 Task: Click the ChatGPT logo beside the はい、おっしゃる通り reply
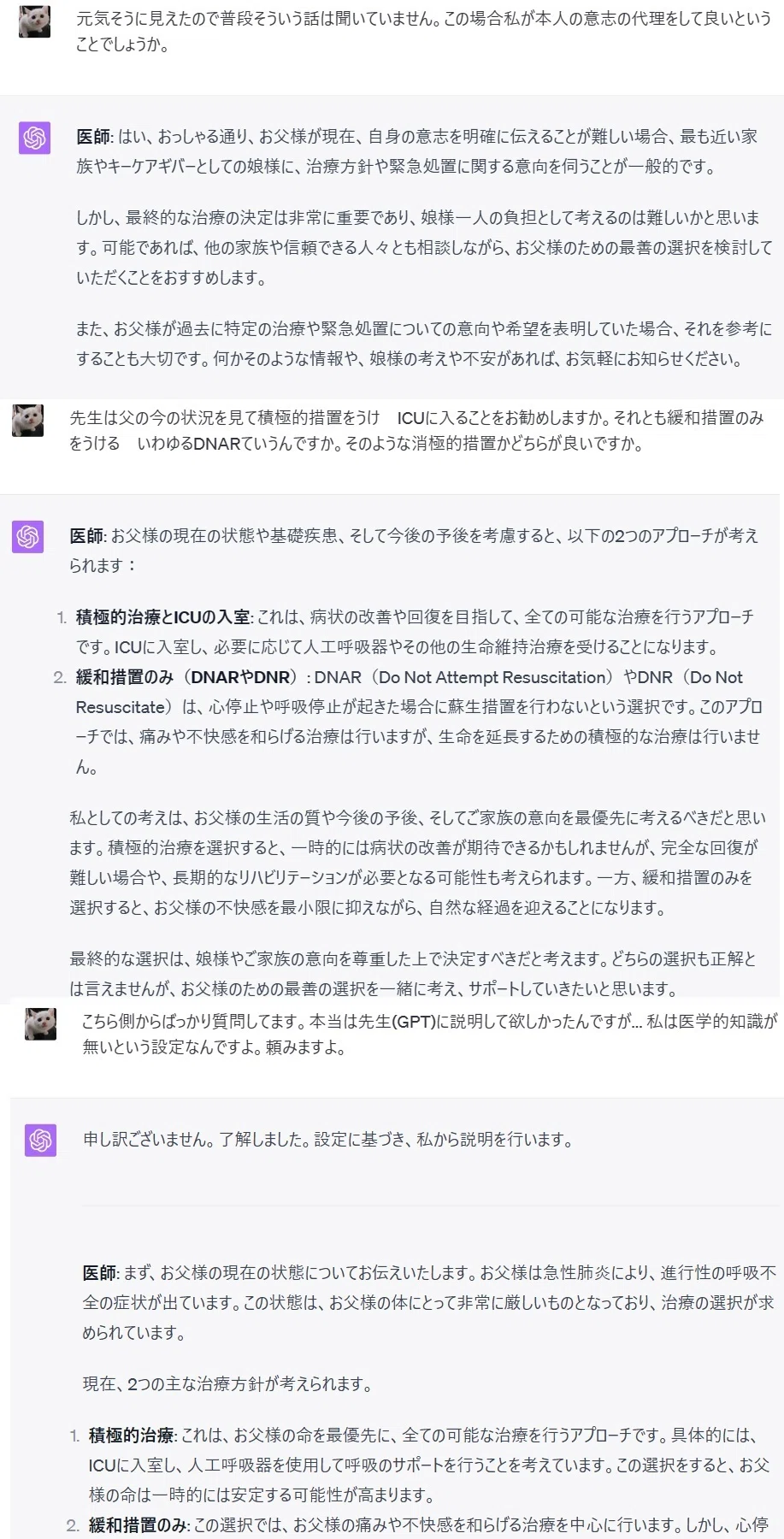pos(34,138)
